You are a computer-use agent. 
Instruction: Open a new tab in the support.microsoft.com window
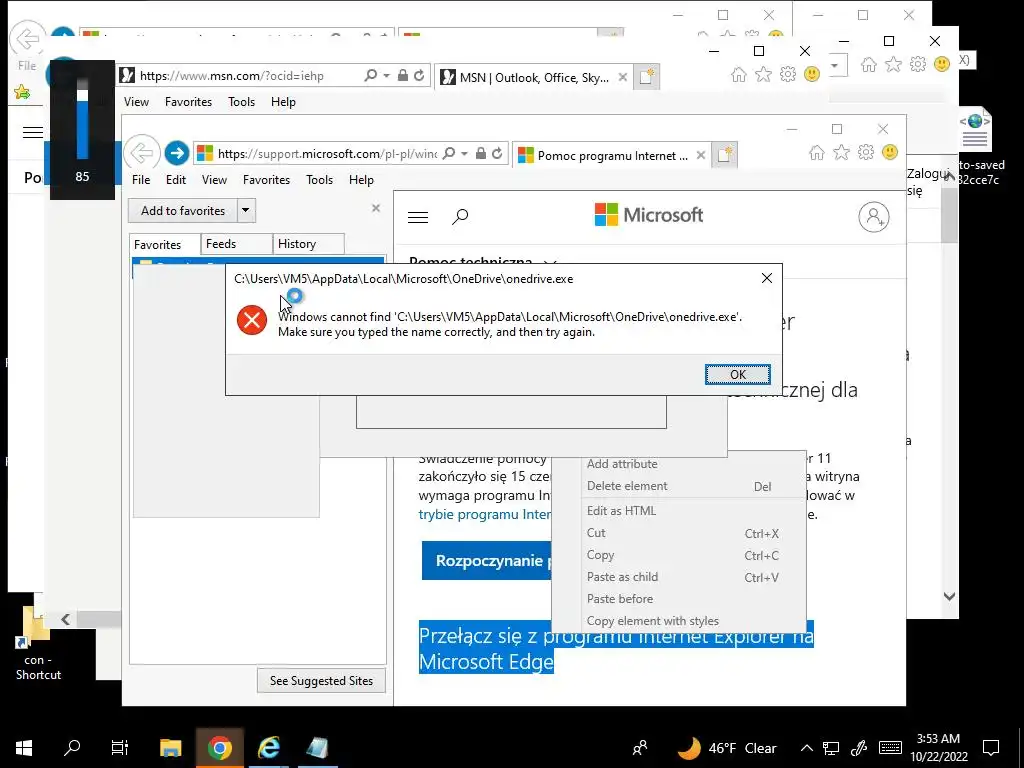724,155
